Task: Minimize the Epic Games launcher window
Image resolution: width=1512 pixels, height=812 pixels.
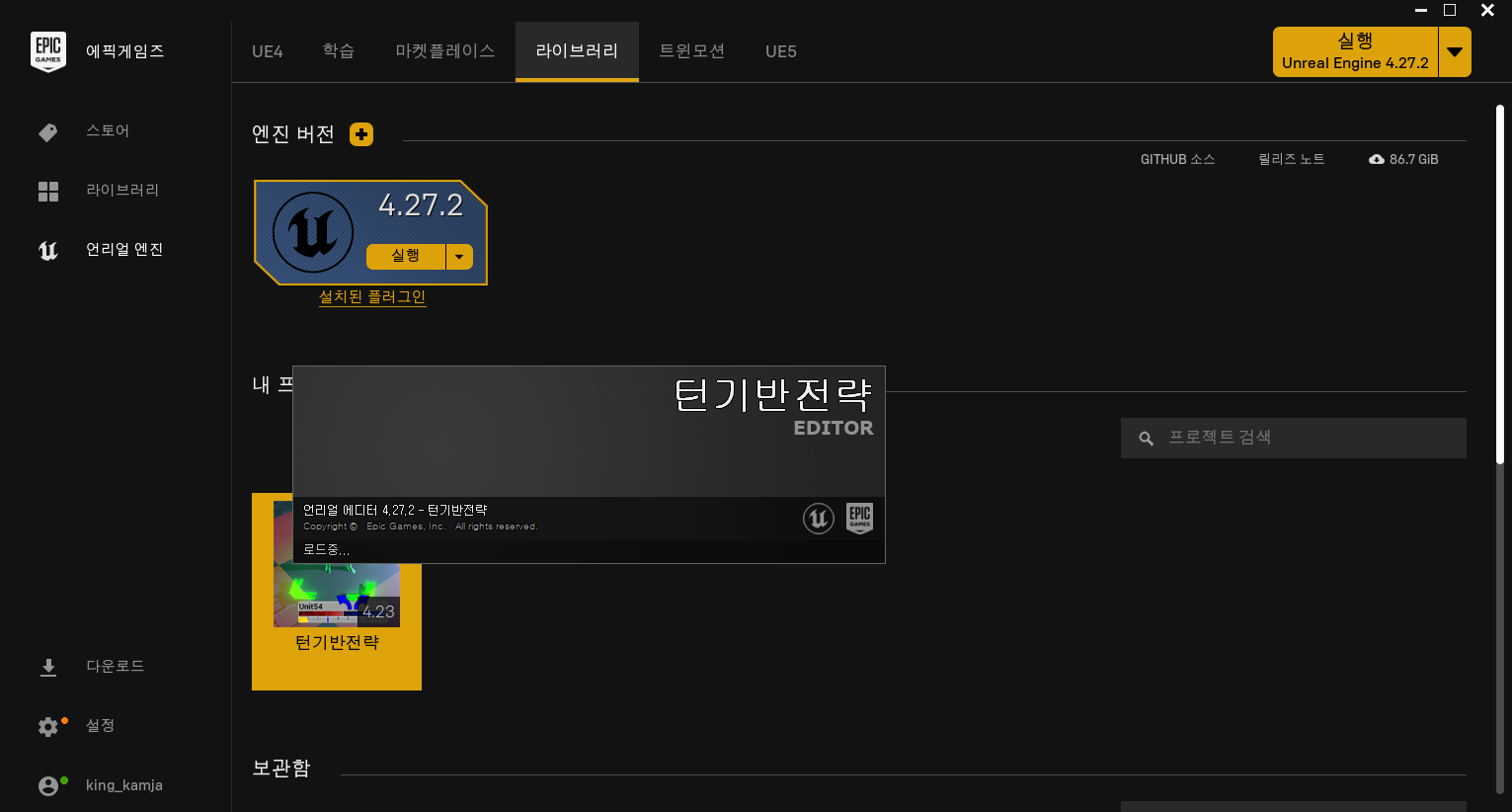Action: [x=1421, y=10]
